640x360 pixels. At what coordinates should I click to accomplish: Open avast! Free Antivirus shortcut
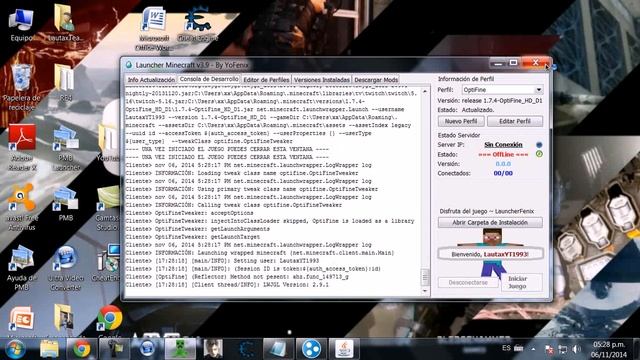(x=22, y=207)
